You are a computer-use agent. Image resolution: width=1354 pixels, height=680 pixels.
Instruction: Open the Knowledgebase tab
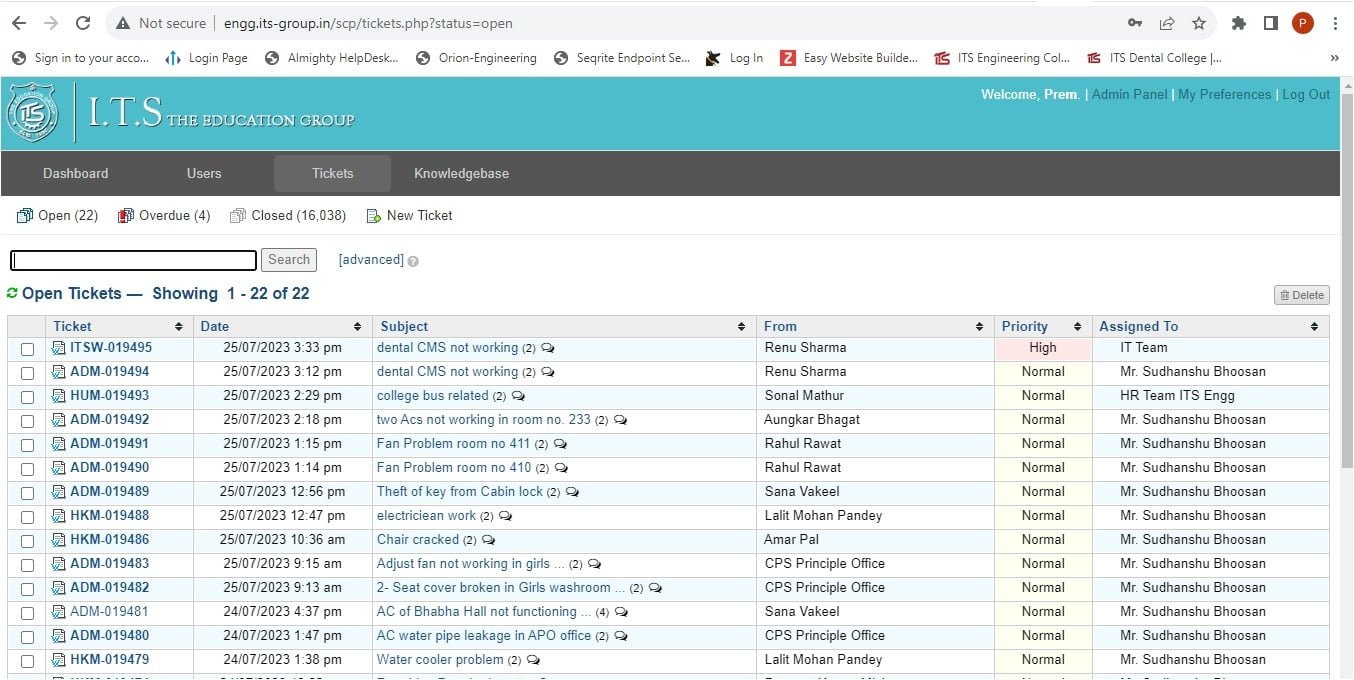click(x=461, y=173)
